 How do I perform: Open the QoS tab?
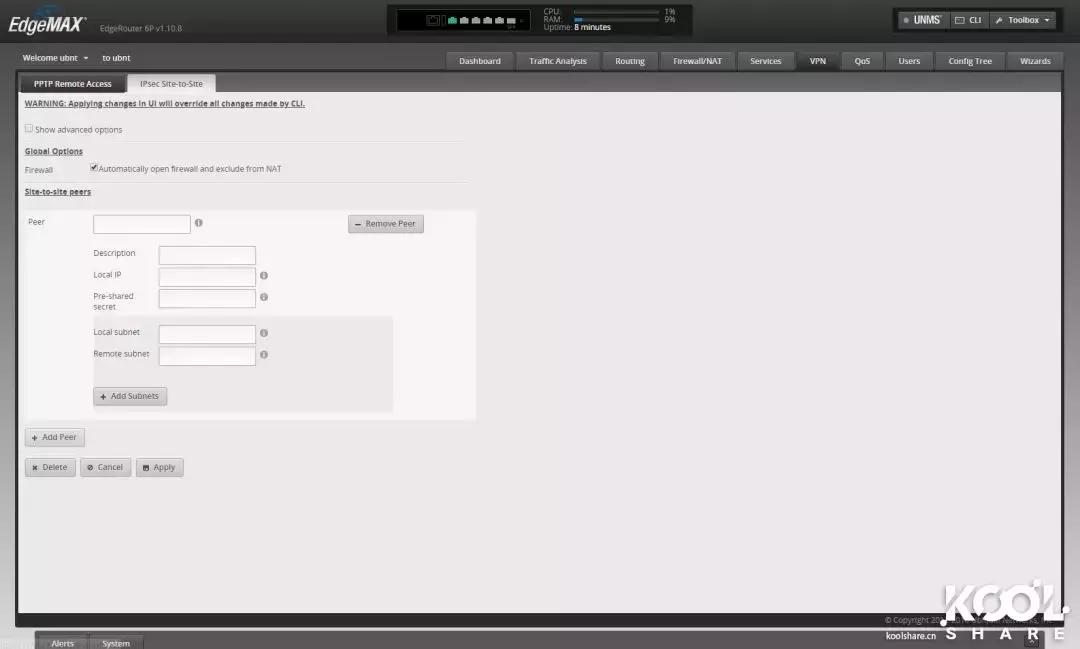tap(862, 61)
